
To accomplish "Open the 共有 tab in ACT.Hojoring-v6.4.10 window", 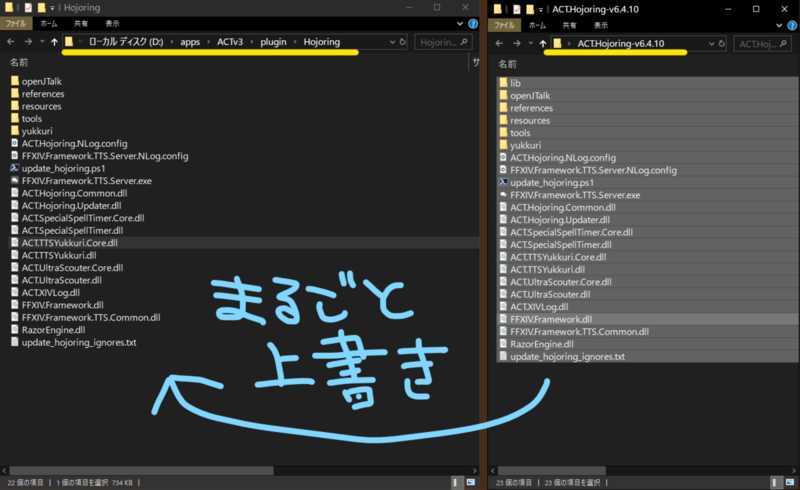I will point(569,25).
